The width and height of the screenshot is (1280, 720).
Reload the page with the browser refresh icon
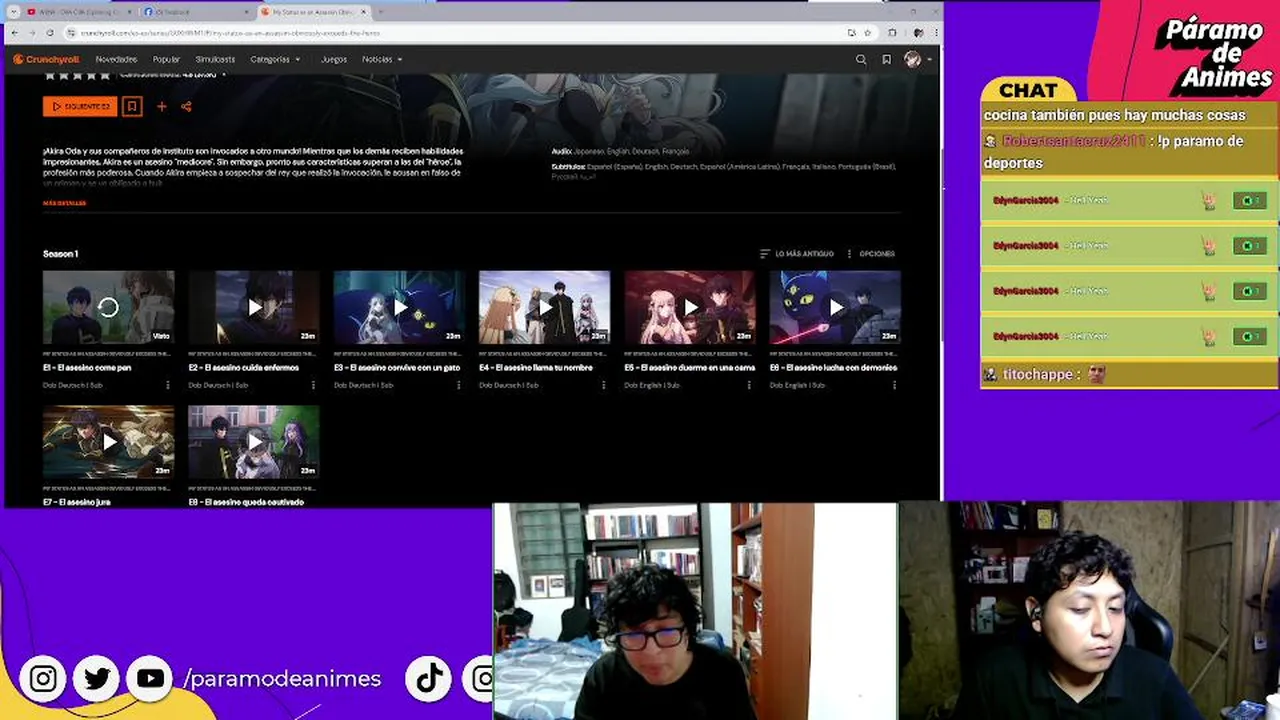pos(51,32)
